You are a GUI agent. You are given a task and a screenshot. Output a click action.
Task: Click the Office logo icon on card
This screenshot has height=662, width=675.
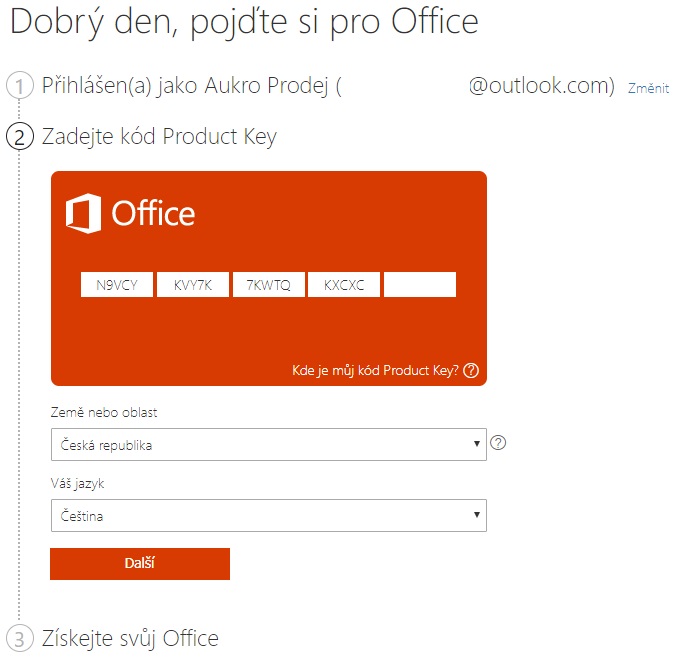tap(84, 213)
